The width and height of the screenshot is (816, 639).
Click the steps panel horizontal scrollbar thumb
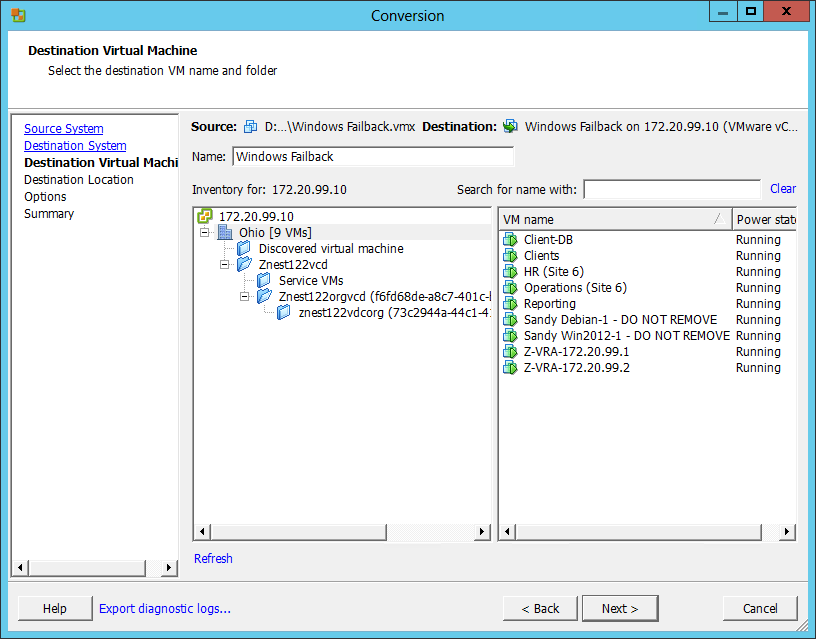click(x=87, y=567)
